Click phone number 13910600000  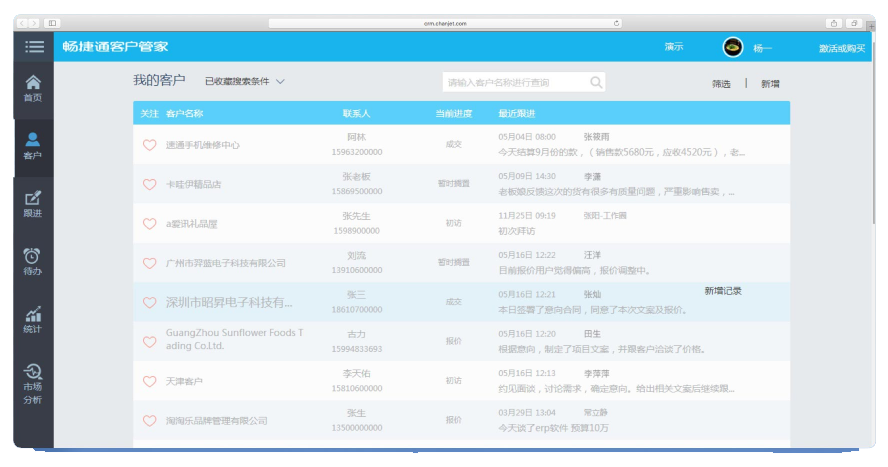coord(357,270)
